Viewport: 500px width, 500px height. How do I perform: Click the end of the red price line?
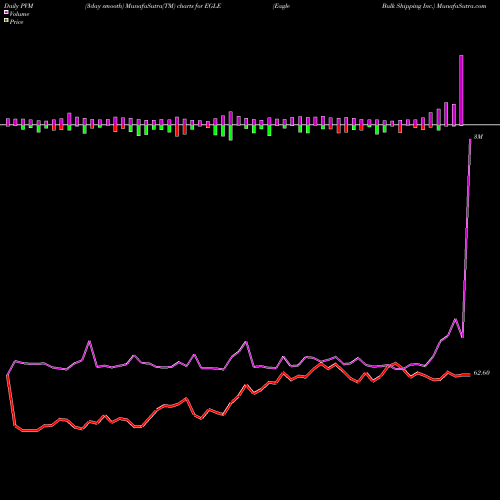470,375
